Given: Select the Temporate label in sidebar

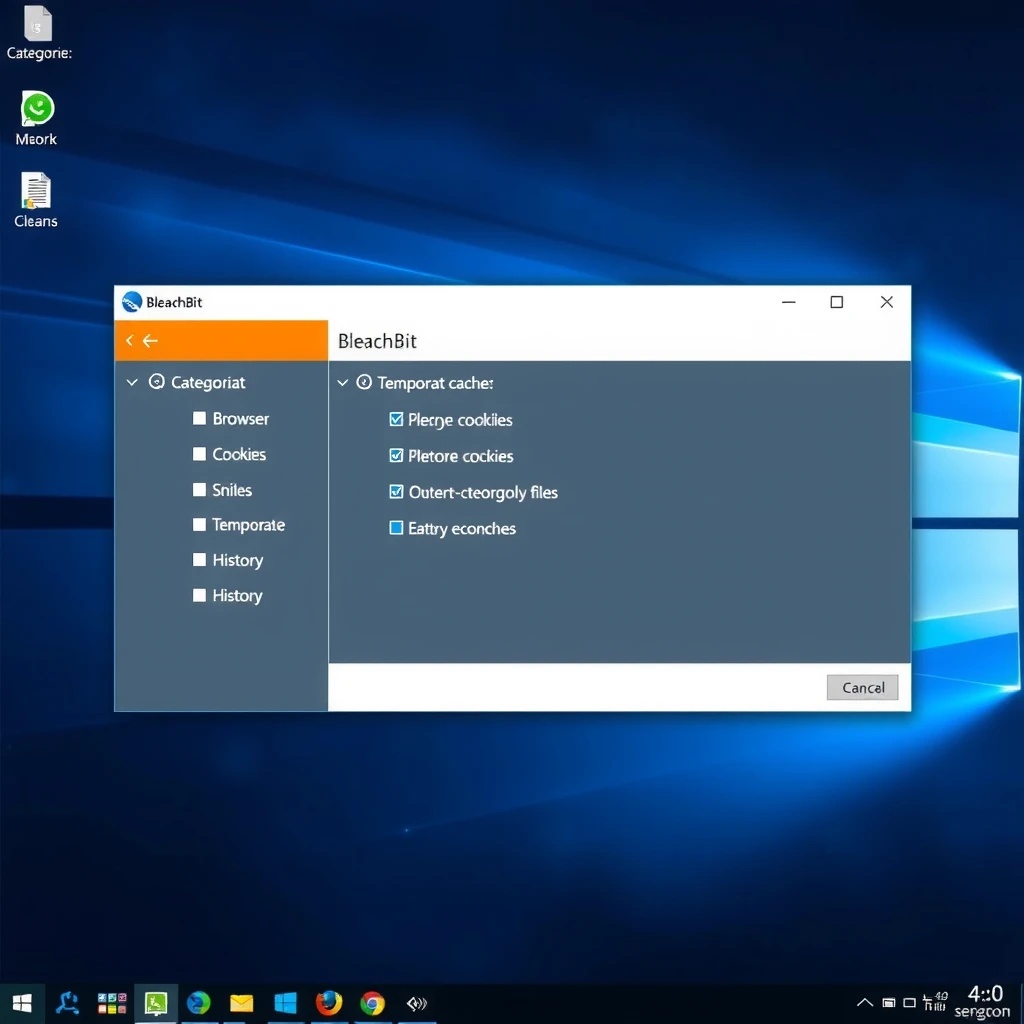Looking at the screenshot, I should 248,525.
